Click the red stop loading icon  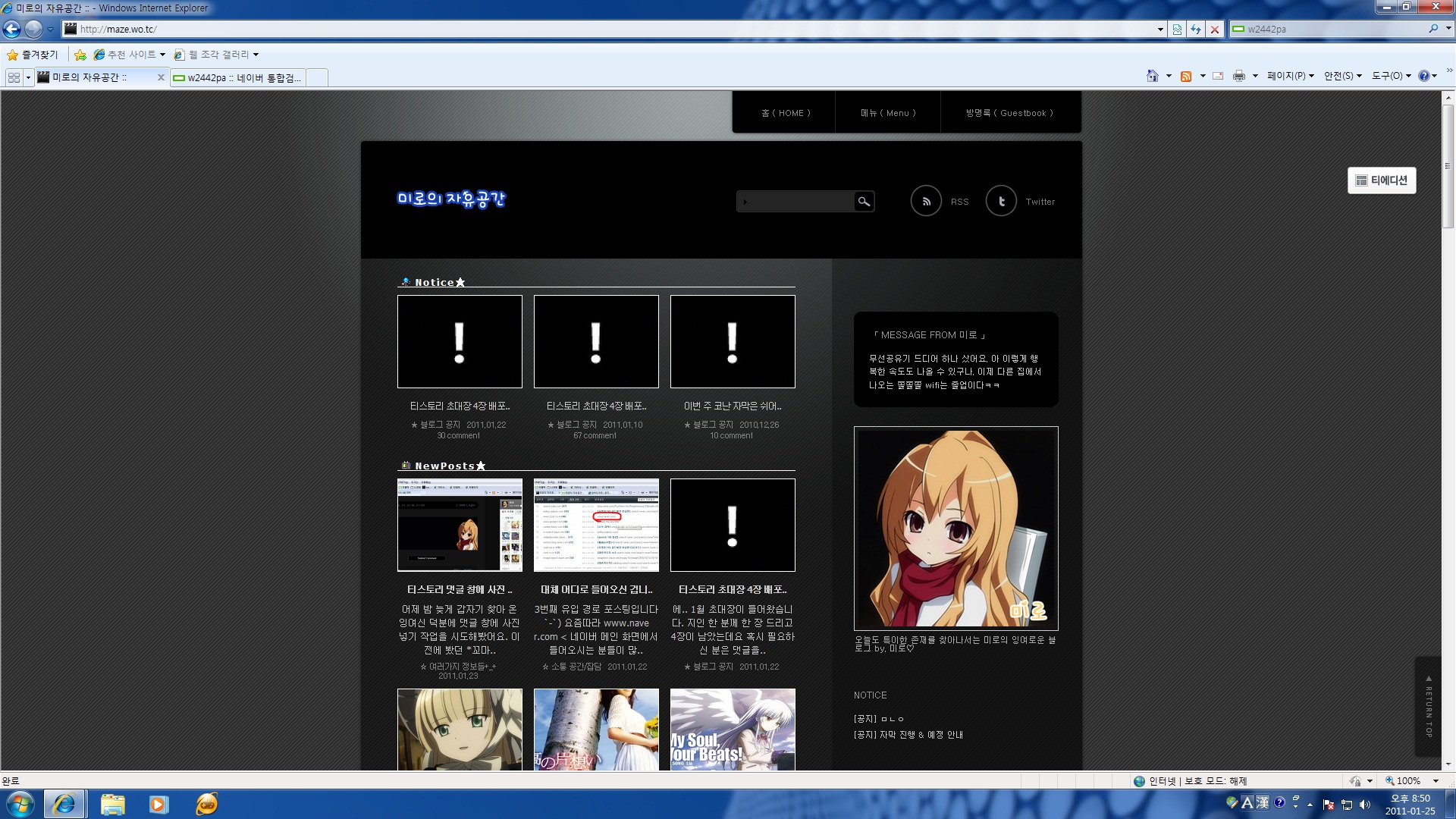1215,30
